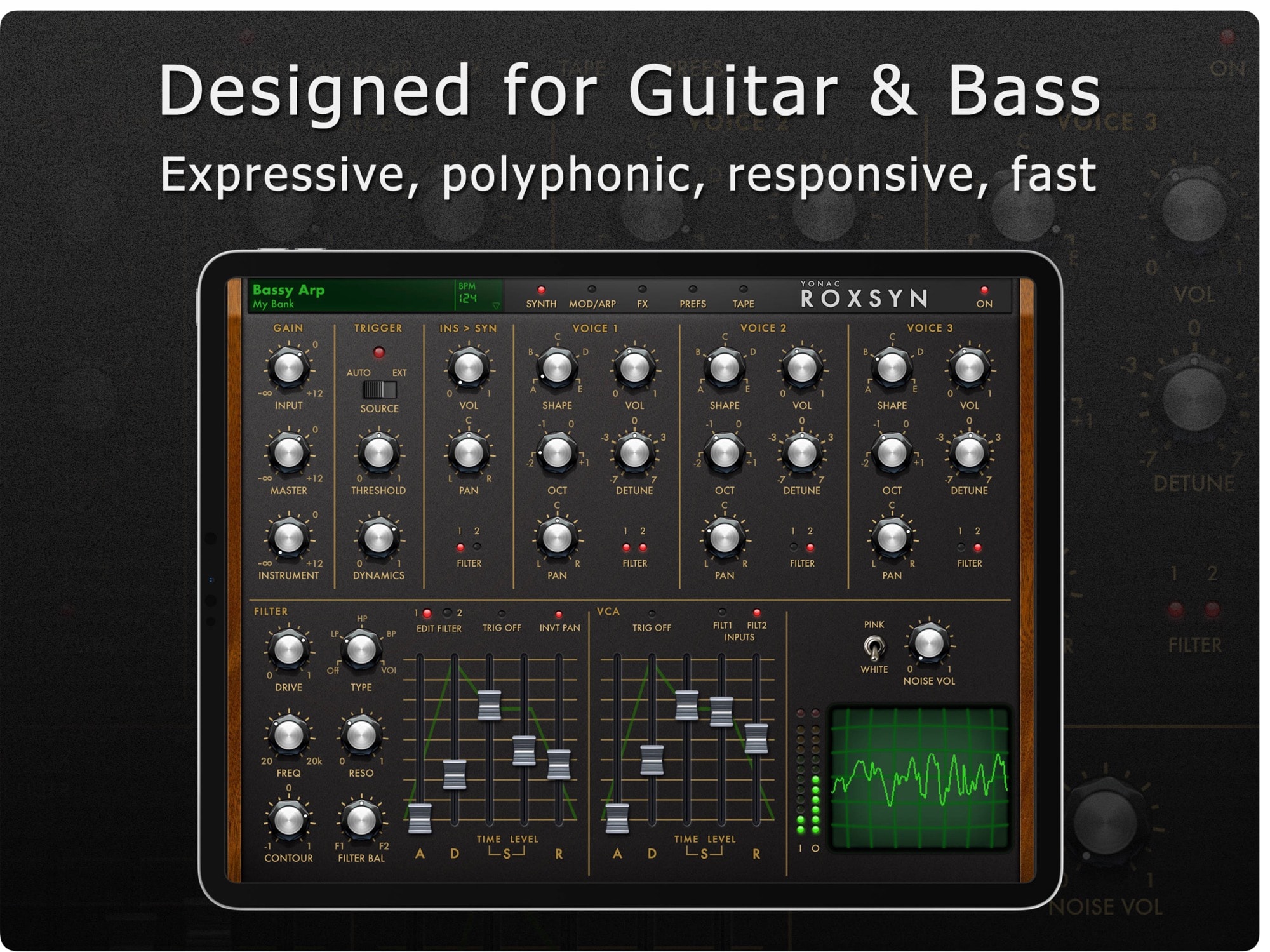
Task: Click the green oscilloscope waveform display
Action: pos(920,779)
